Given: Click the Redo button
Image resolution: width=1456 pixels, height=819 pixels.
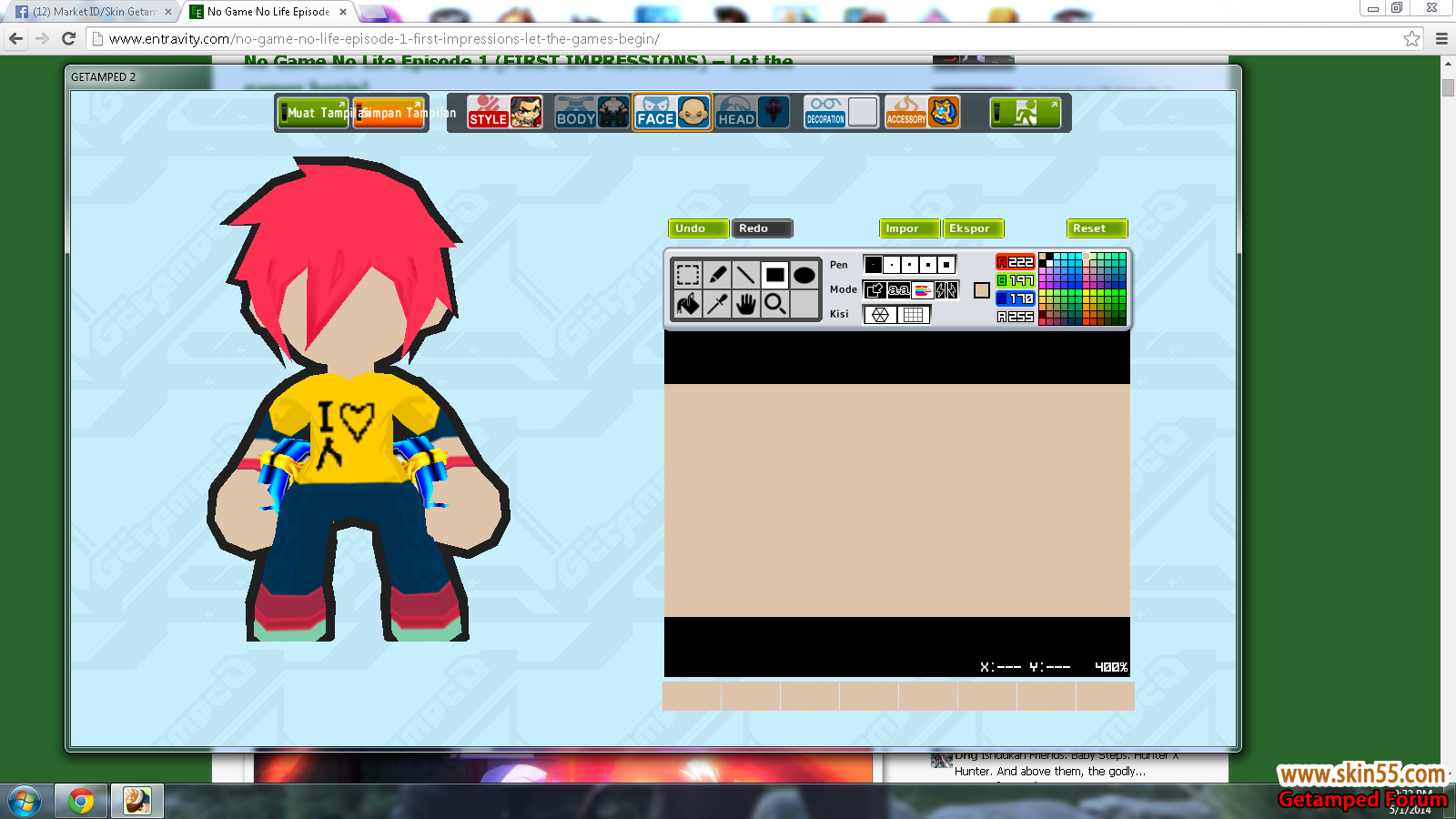Looking at the screenshot, I should (x=763, y=228).
